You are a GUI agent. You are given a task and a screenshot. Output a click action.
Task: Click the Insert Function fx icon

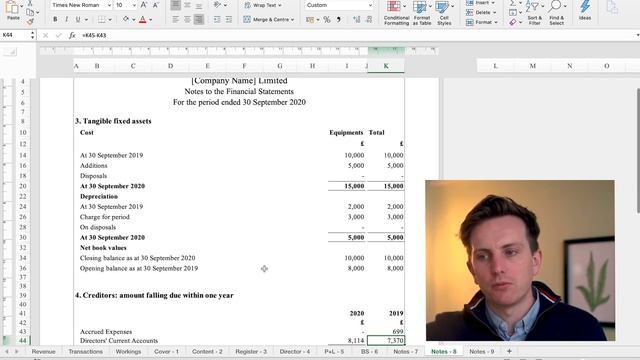(x=72, y=36)
